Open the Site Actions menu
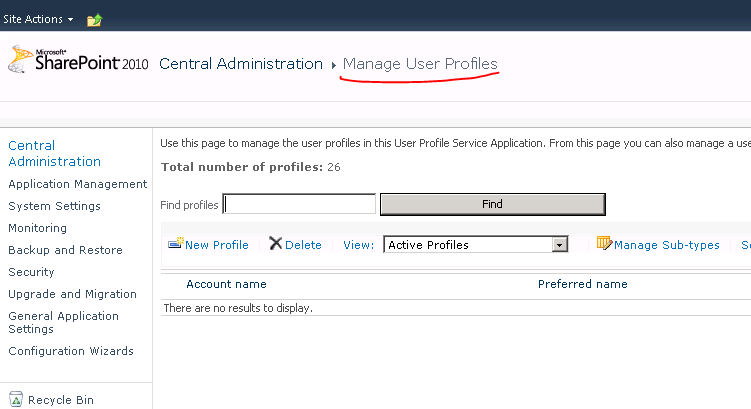 (38, 20)
